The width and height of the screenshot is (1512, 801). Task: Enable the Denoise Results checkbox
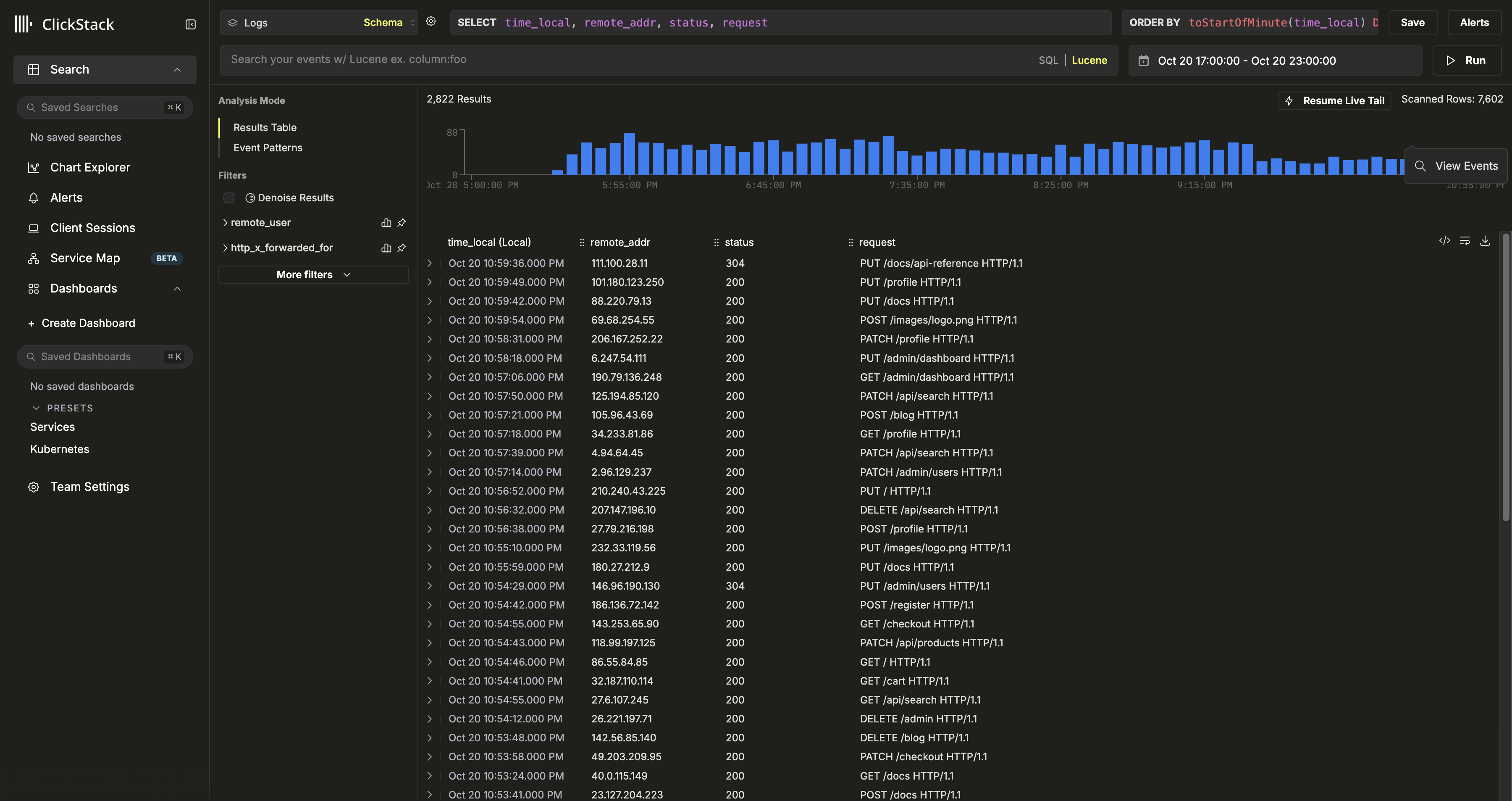click(x=228, y=198)
